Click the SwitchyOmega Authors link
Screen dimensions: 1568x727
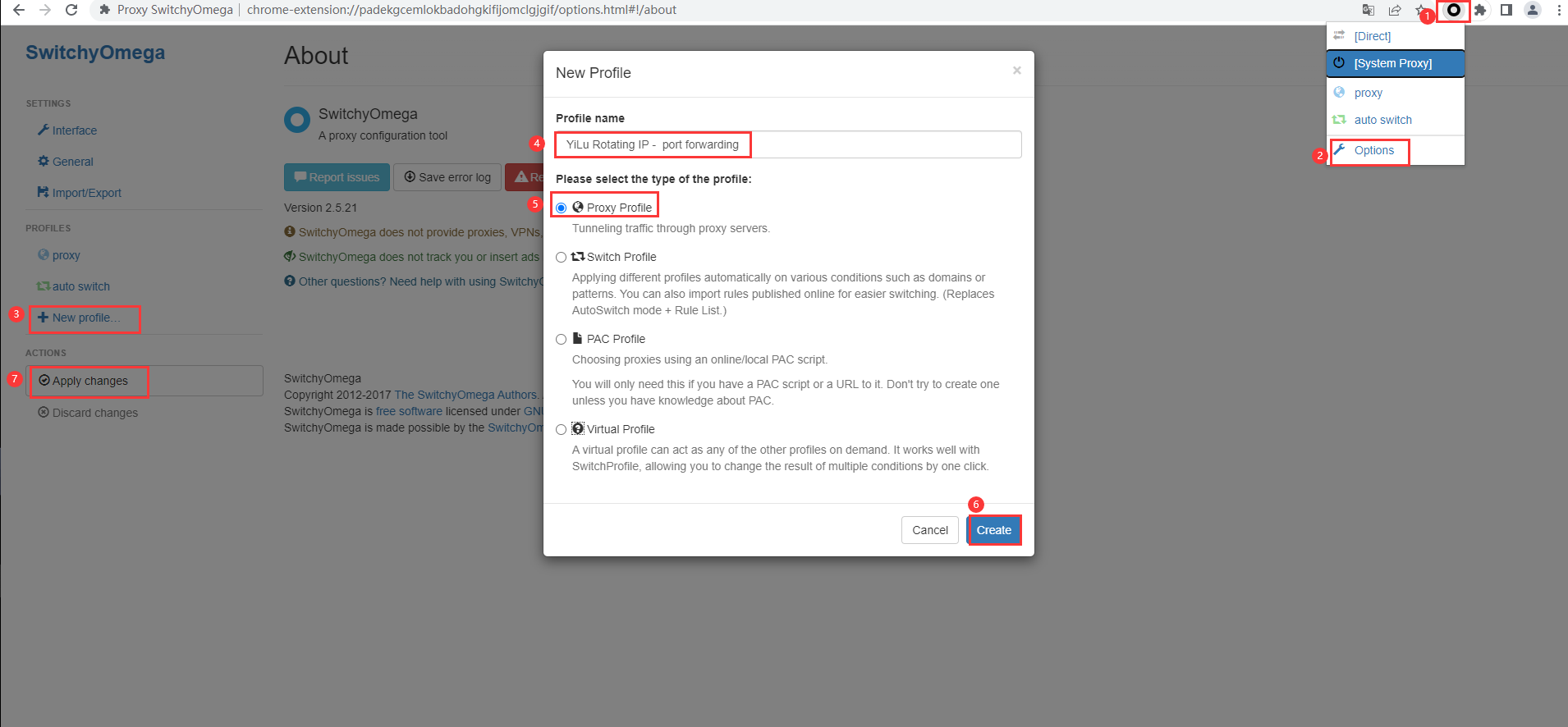click(466, 395)
